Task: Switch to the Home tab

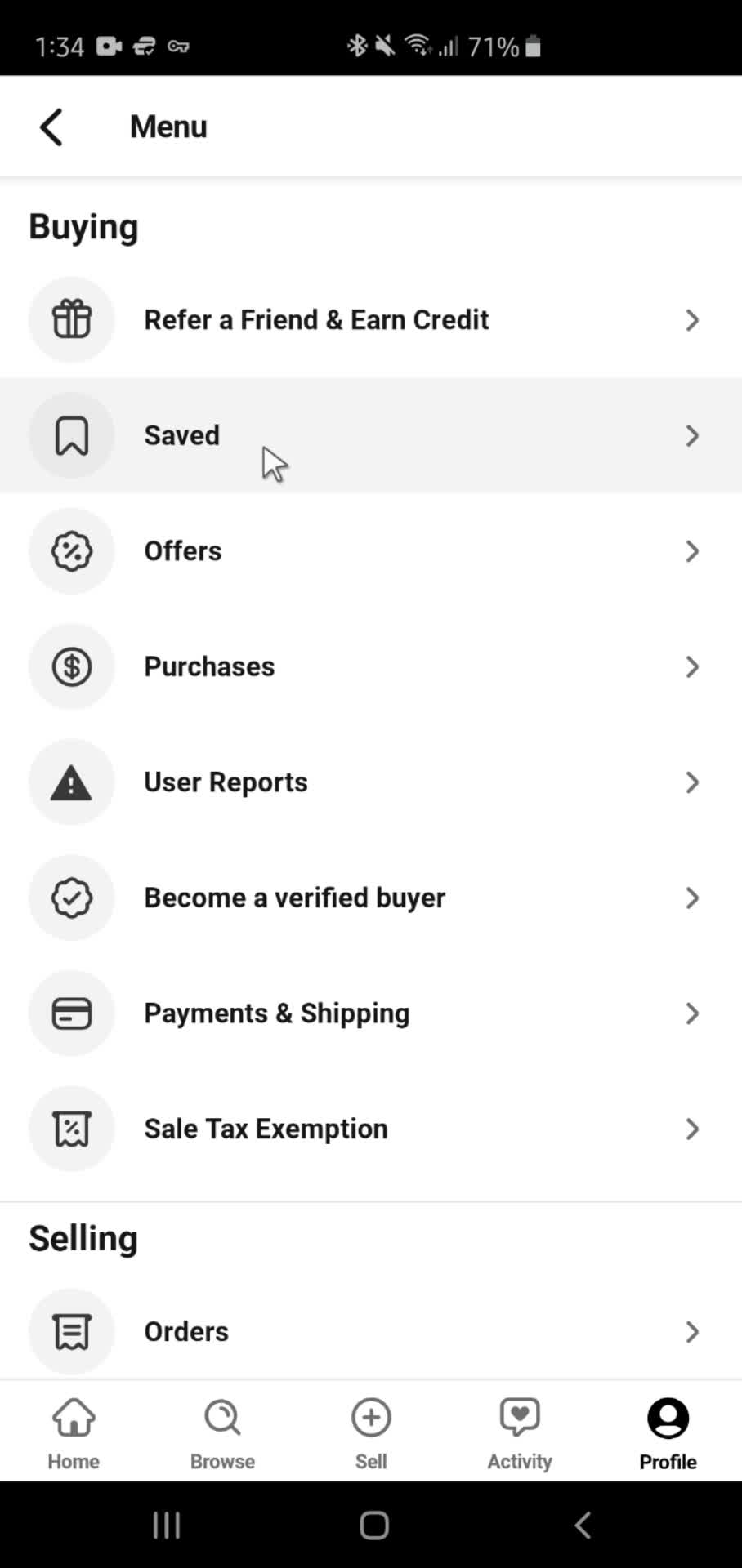Action: (x=74, y=1433)
